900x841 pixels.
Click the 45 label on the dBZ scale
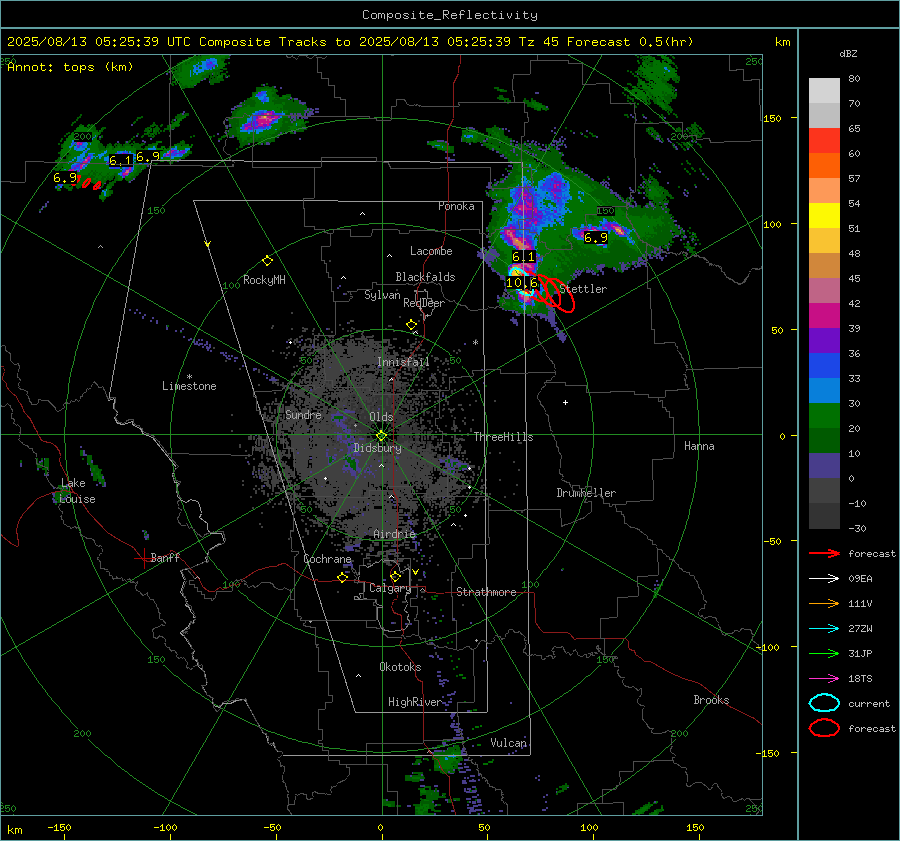coord(855,278)
